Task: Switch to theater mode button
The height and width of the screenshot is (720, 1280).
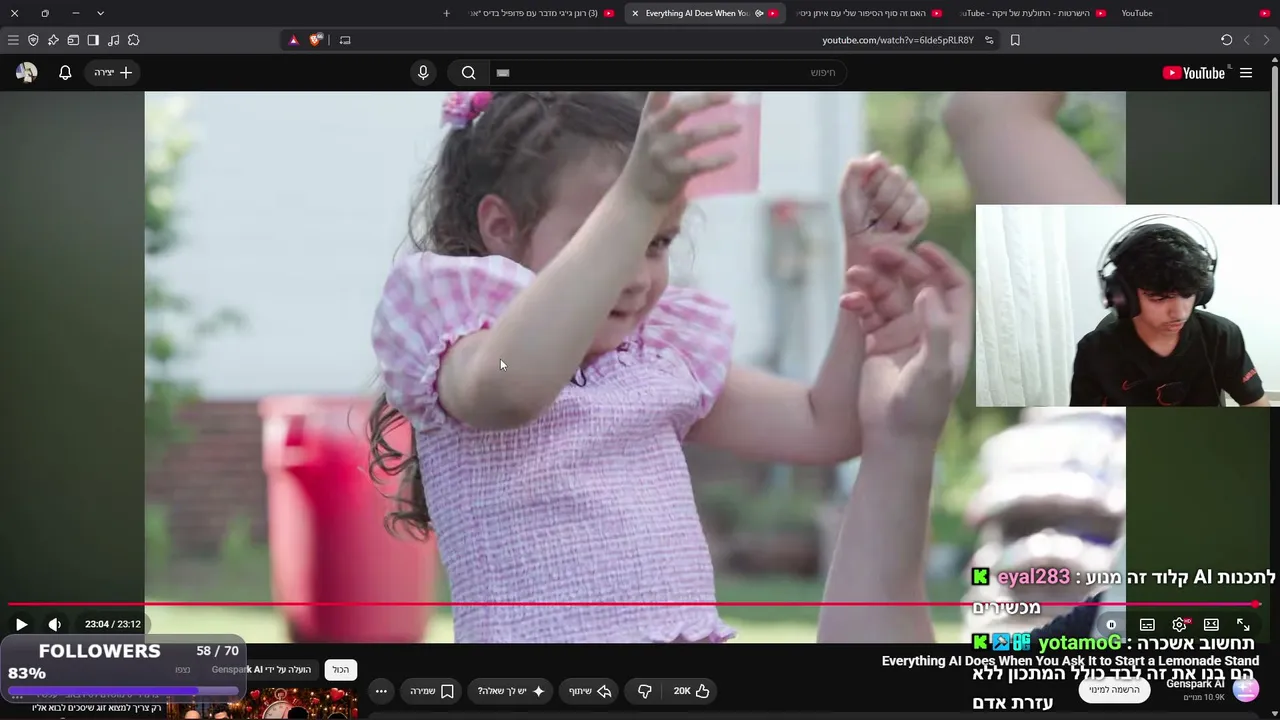Action: pos(1211,624)
